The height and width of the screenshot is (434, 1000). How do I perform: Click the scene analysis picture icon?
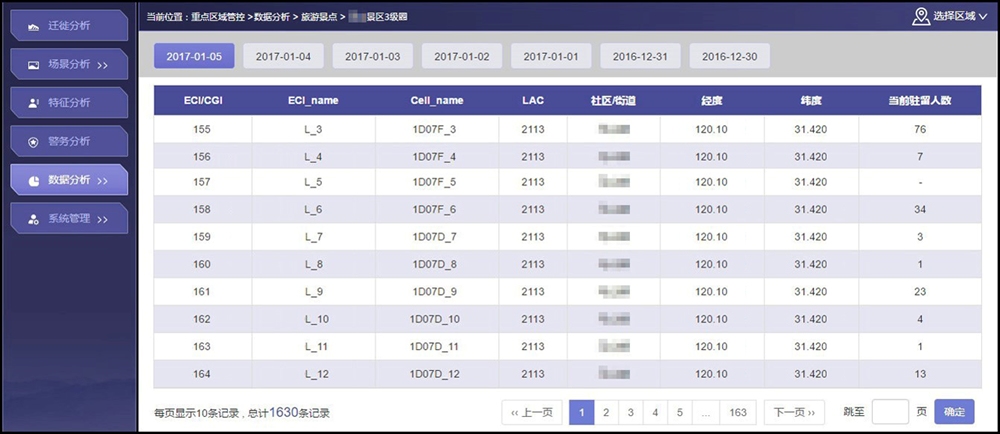(34, 65)
